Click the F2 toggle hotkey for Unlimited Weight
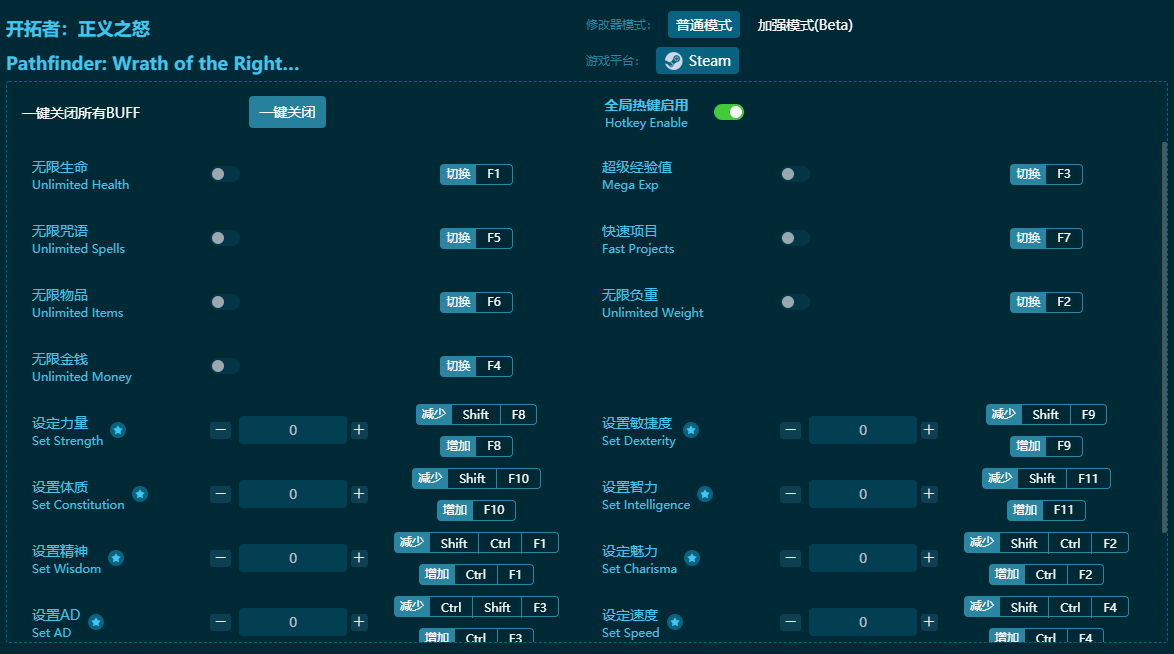 (x=1046, y=302)
